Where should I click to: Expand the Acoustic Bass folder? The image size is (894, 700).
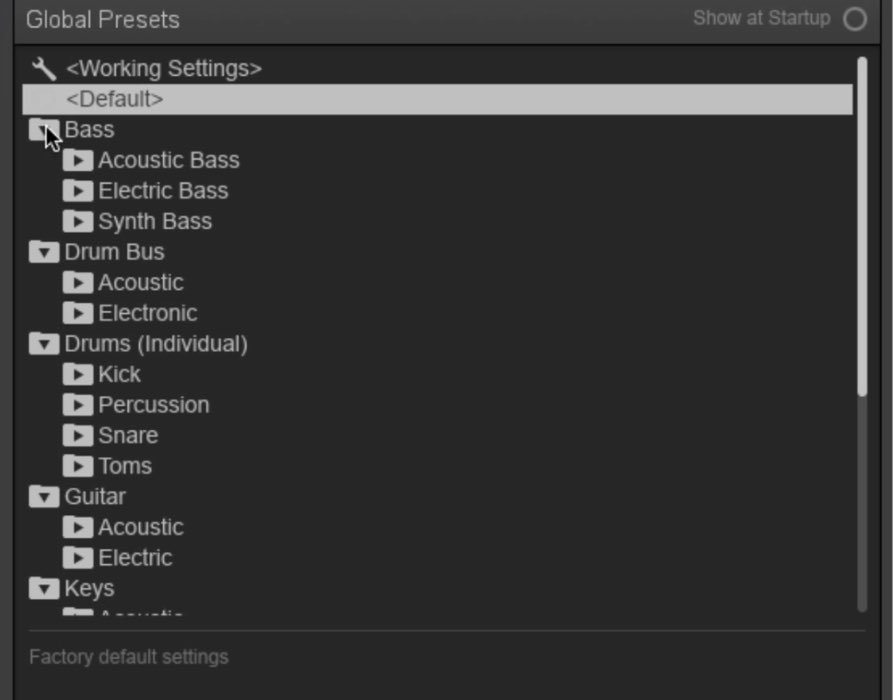coord(78,160)
